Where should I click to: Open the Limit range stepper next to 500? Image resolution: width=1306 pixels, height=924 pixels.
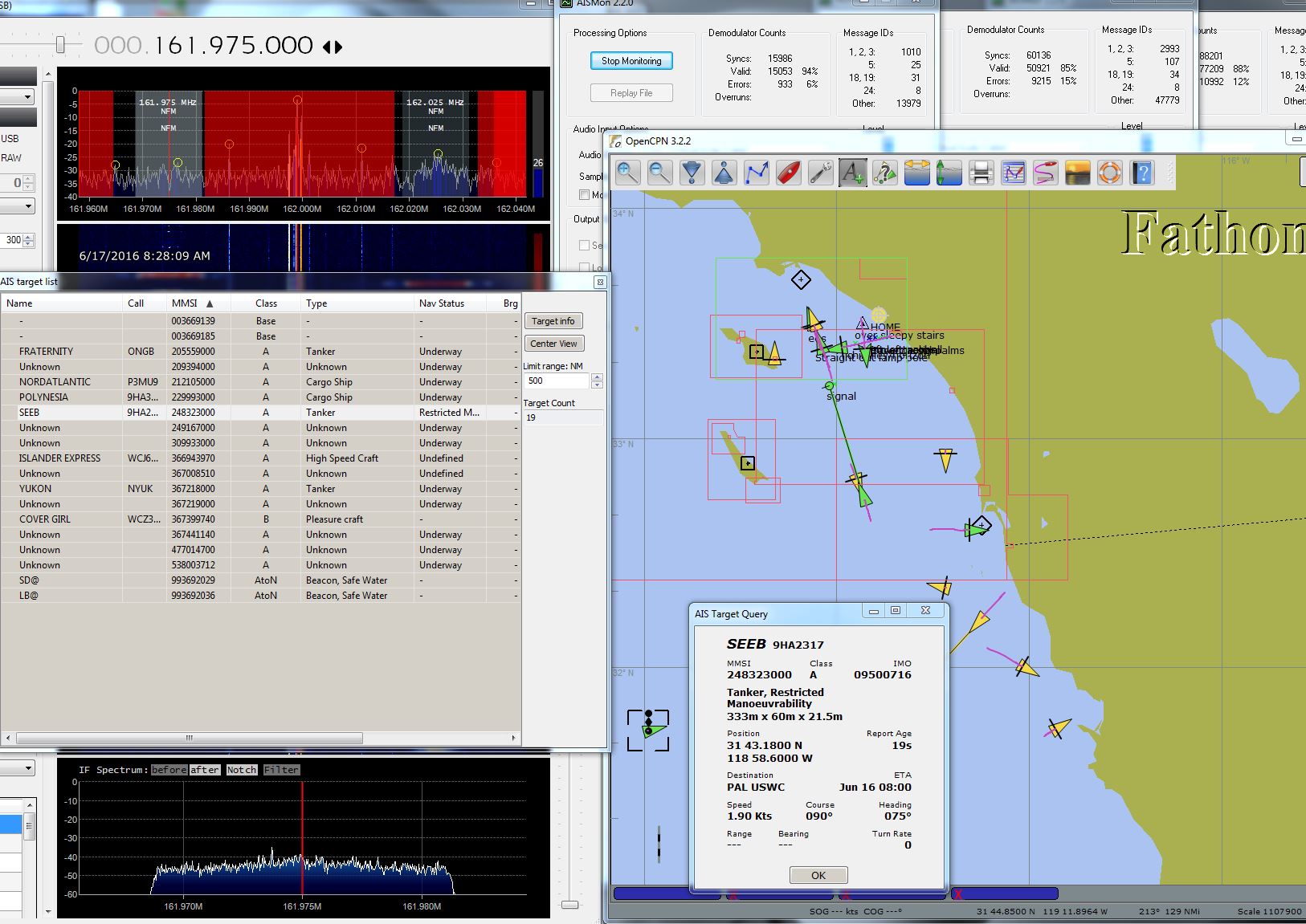596,377
